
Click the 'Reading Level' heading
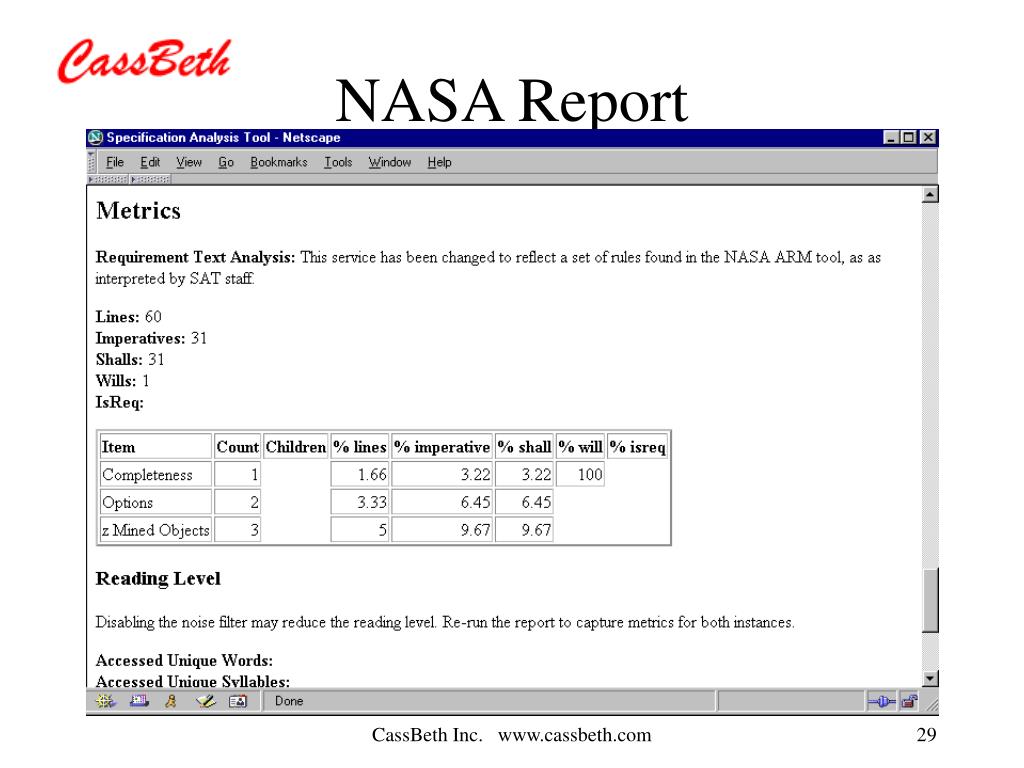pos(158,579)
